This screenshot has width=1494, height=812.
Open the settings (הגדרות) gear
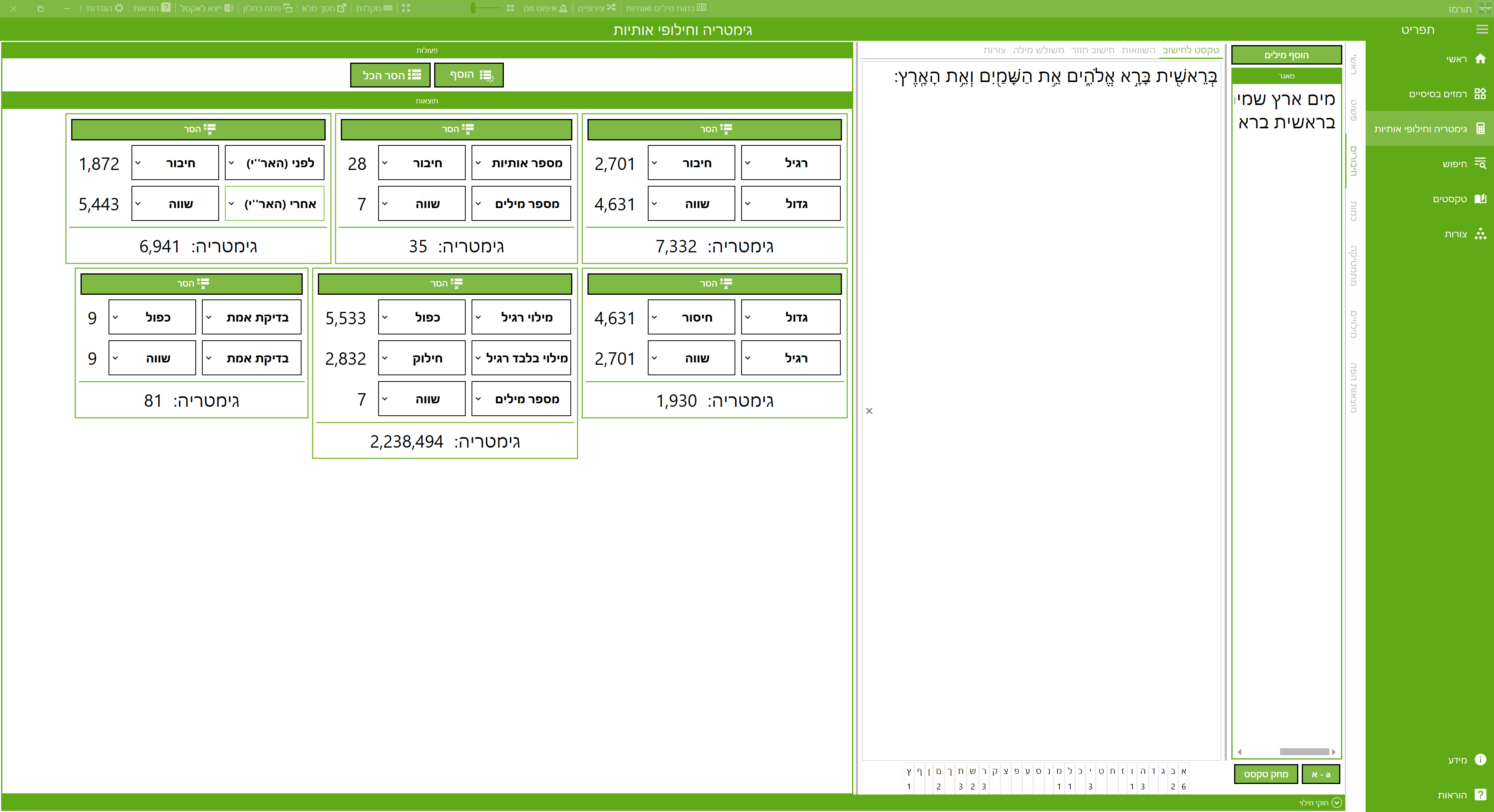[x=119, y=8]
